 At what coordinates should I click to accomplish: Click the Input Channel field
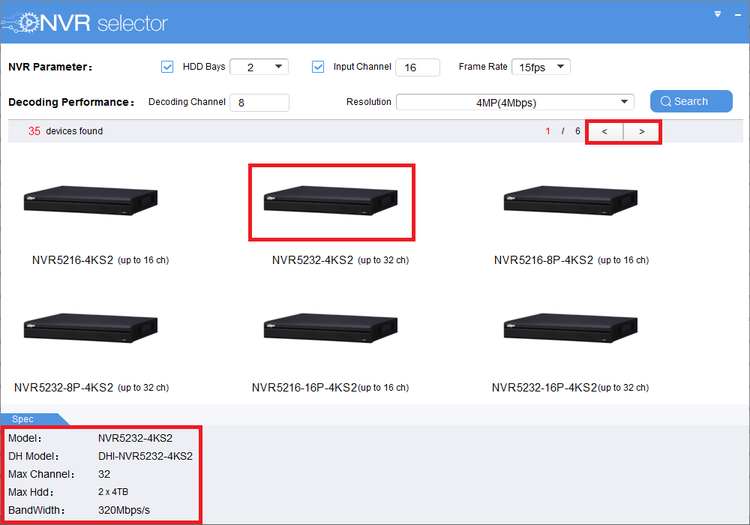pos(418,67)
